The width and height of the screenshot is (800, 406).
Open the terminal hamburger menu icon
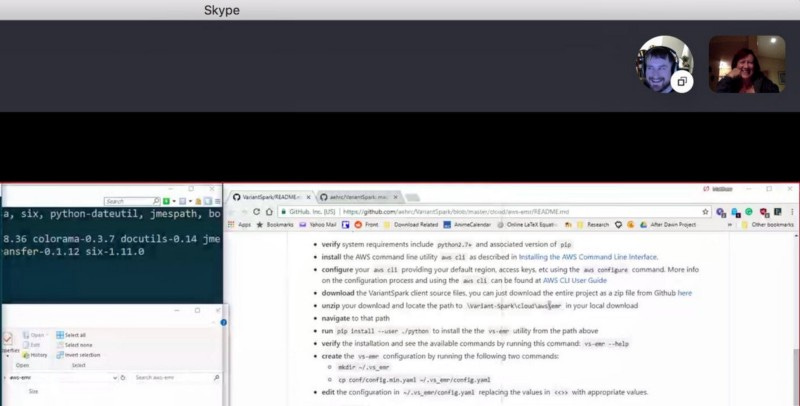pos(218,201)
